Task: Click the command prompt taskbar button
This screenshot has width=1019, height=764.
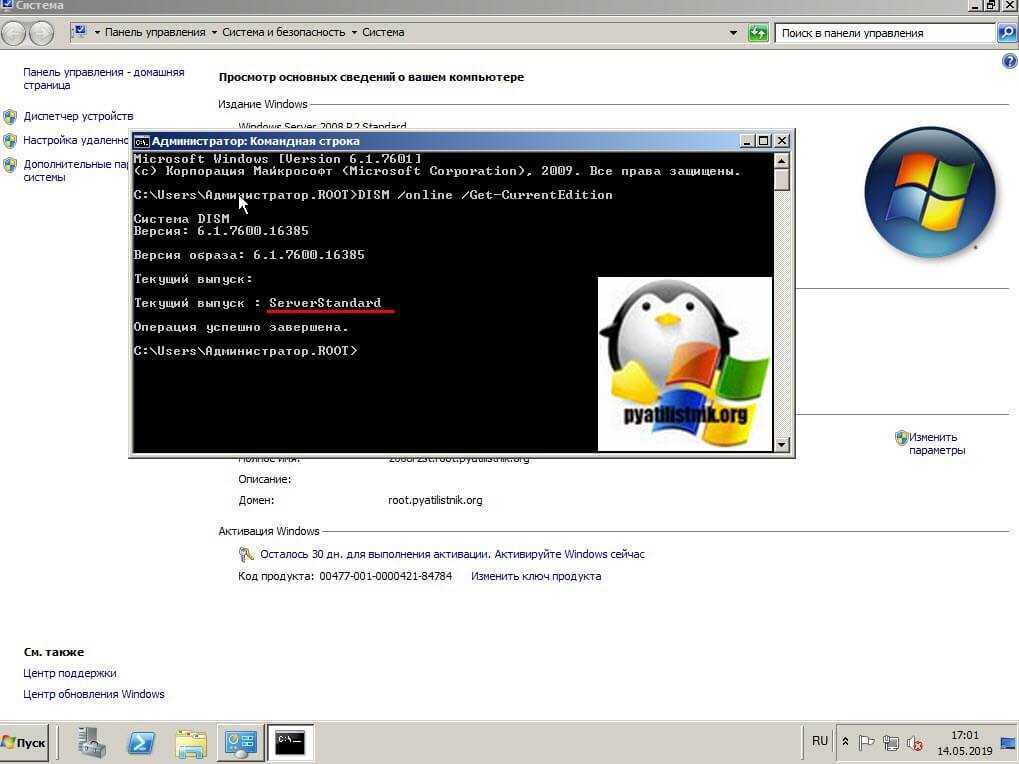Action: (x=290, y=742)
